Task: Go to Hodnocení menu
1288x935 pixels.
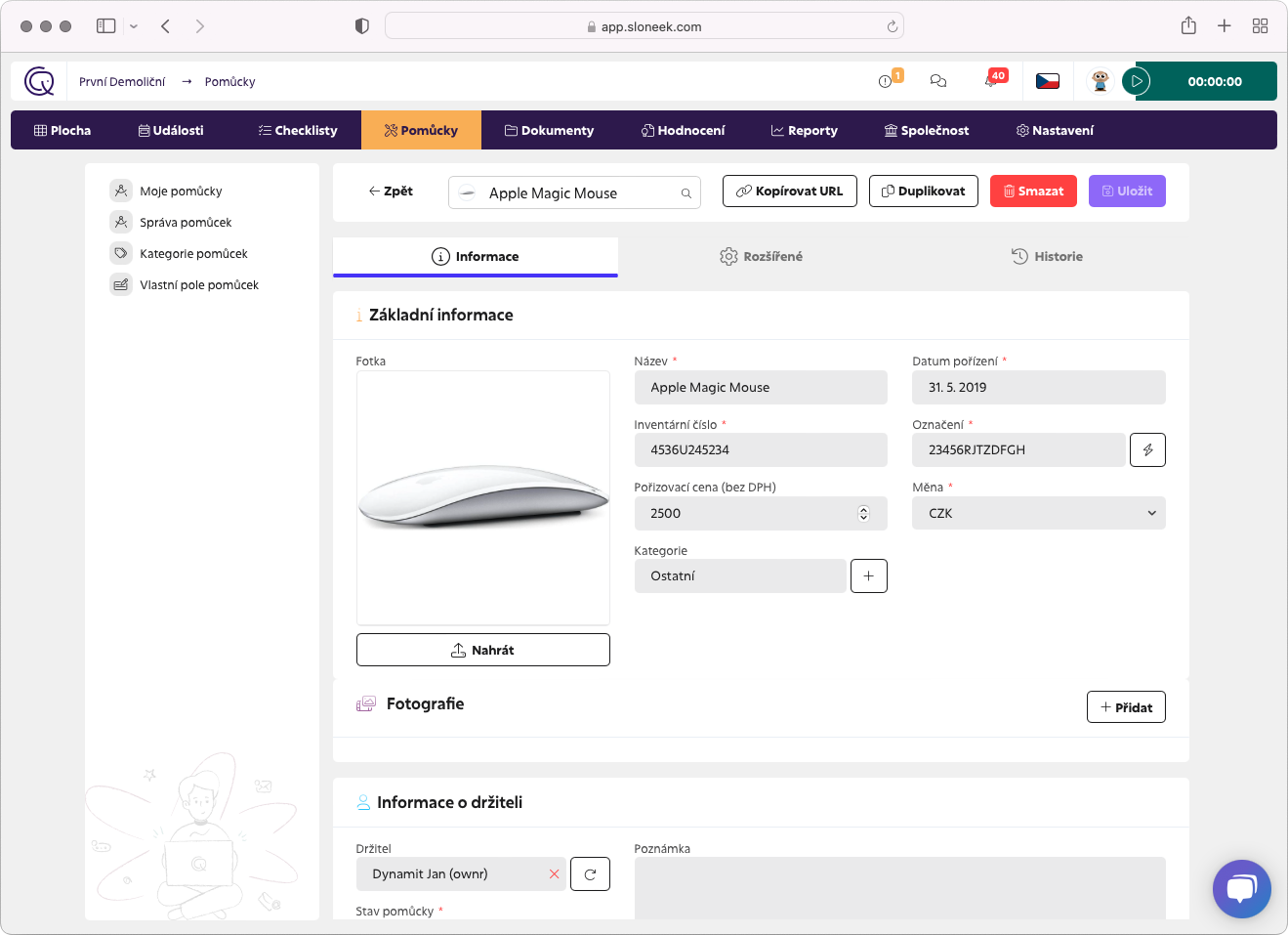Action: pos(684,130)
